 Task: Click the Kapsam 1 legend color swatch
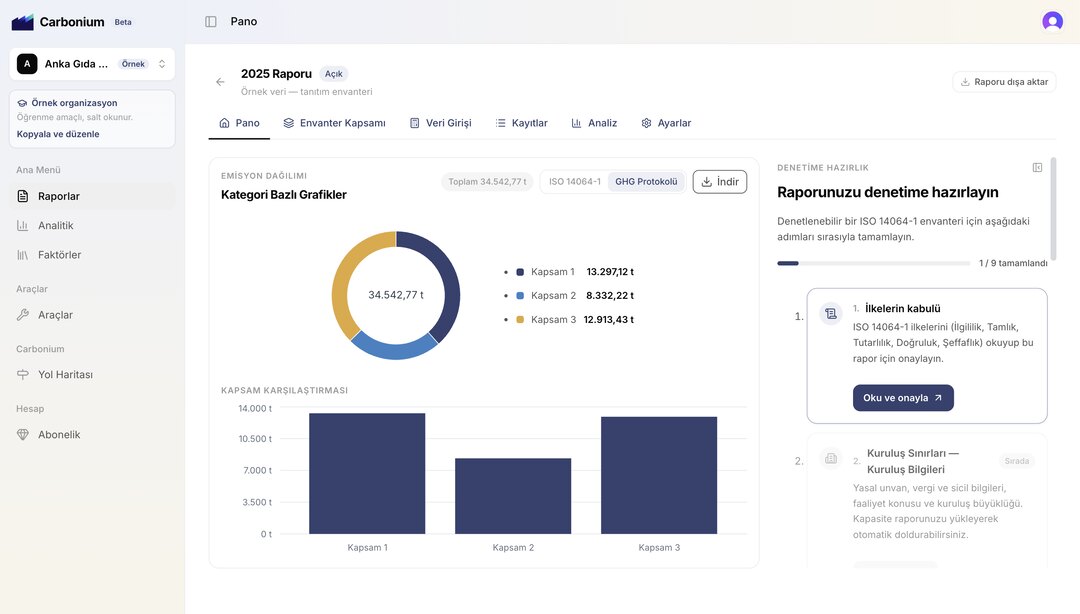pos(520,272)
